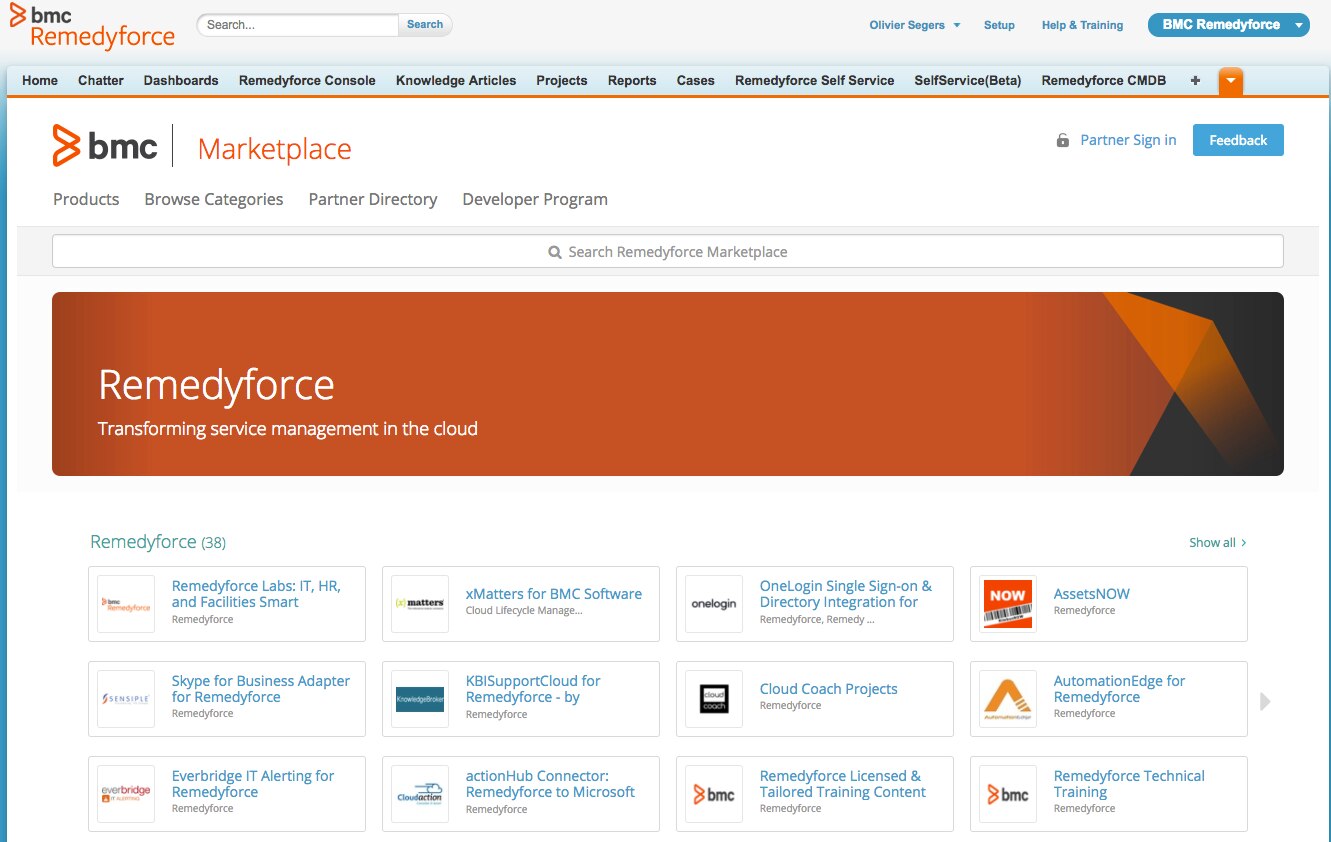
Task: Open the Remedyforce Technical Training listing
Action: coord(1129,784)
